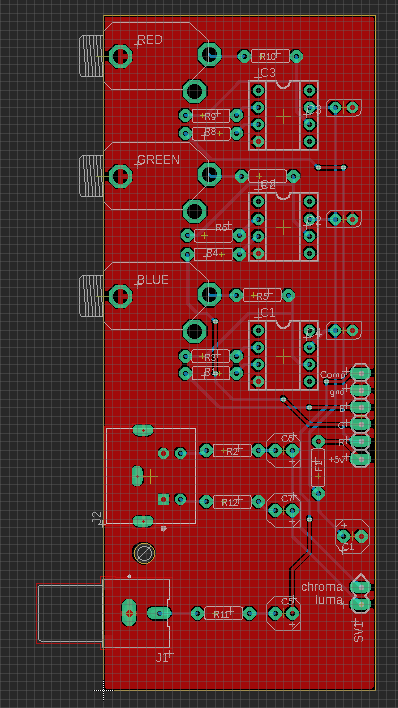This screenshot has height=708, width=398.
Task: Select the R11 resistor body
Action: [223, 613]
